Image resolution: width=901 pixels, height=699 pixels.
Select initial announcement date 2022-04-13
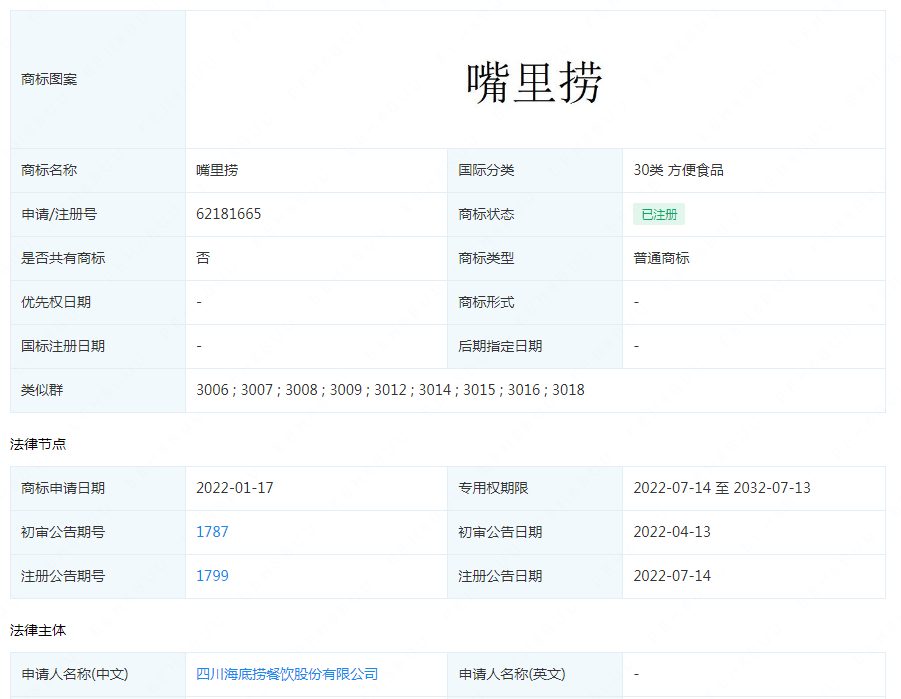(x=672, y=532)
